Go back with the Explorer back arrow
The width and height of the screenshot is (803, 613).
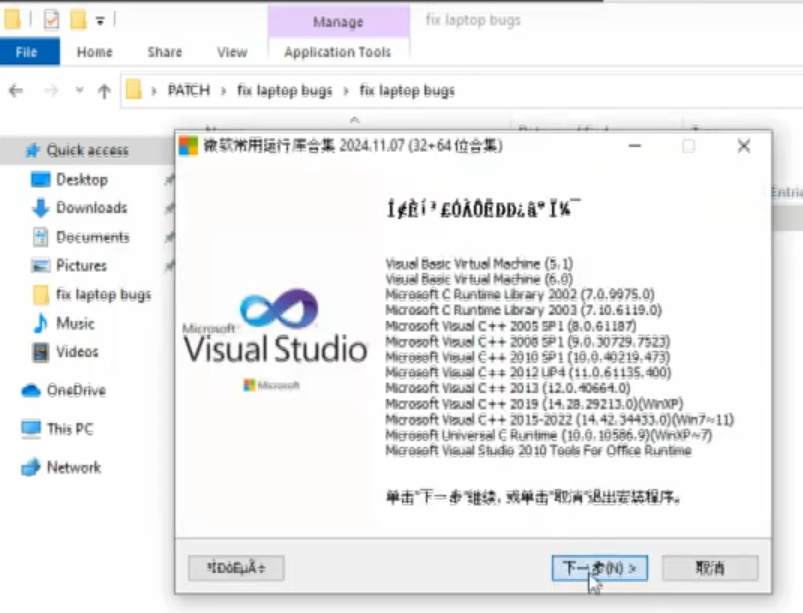click(x=16, y=91)
